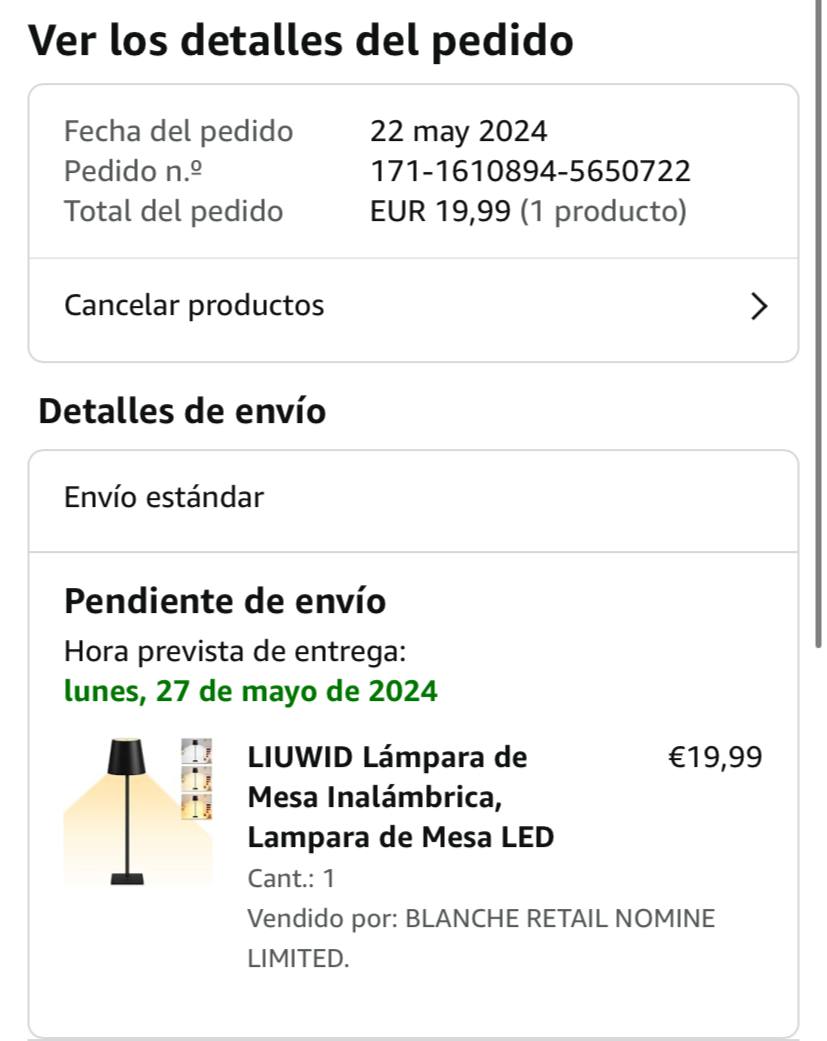Open the black table lamp product image
Image resolution: width=827 pixels, height=1041 pixels.
127,812
